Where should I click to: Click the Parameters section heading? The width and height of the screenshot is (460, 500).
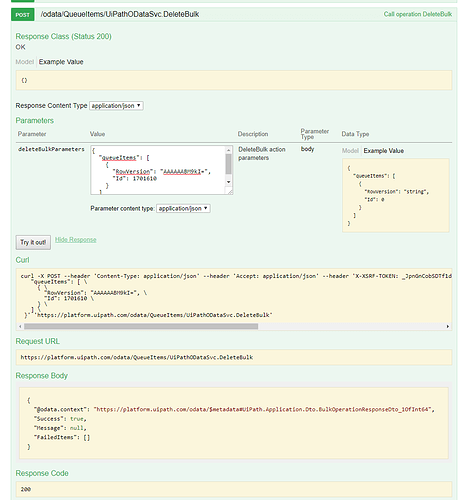pyautogui.click(x=35, y=121)
